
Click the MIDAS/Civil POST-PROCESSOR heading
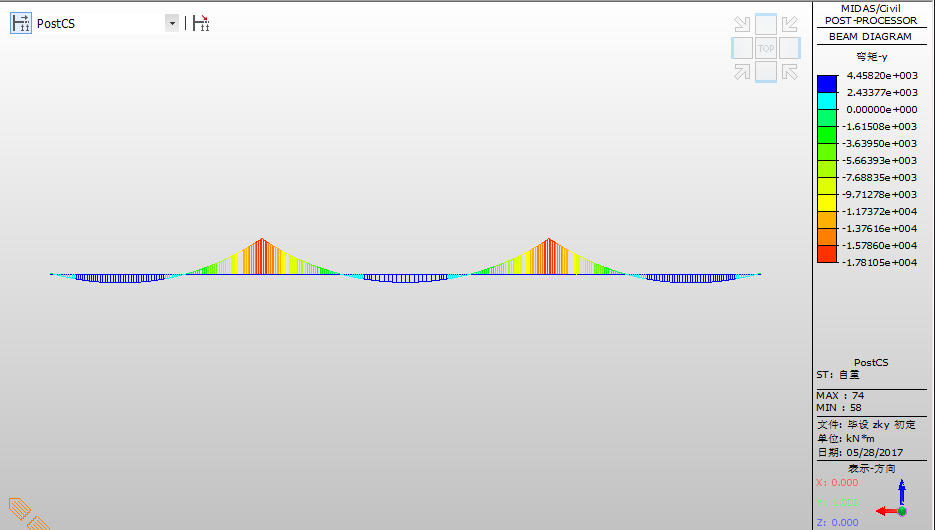coord(871,14)
